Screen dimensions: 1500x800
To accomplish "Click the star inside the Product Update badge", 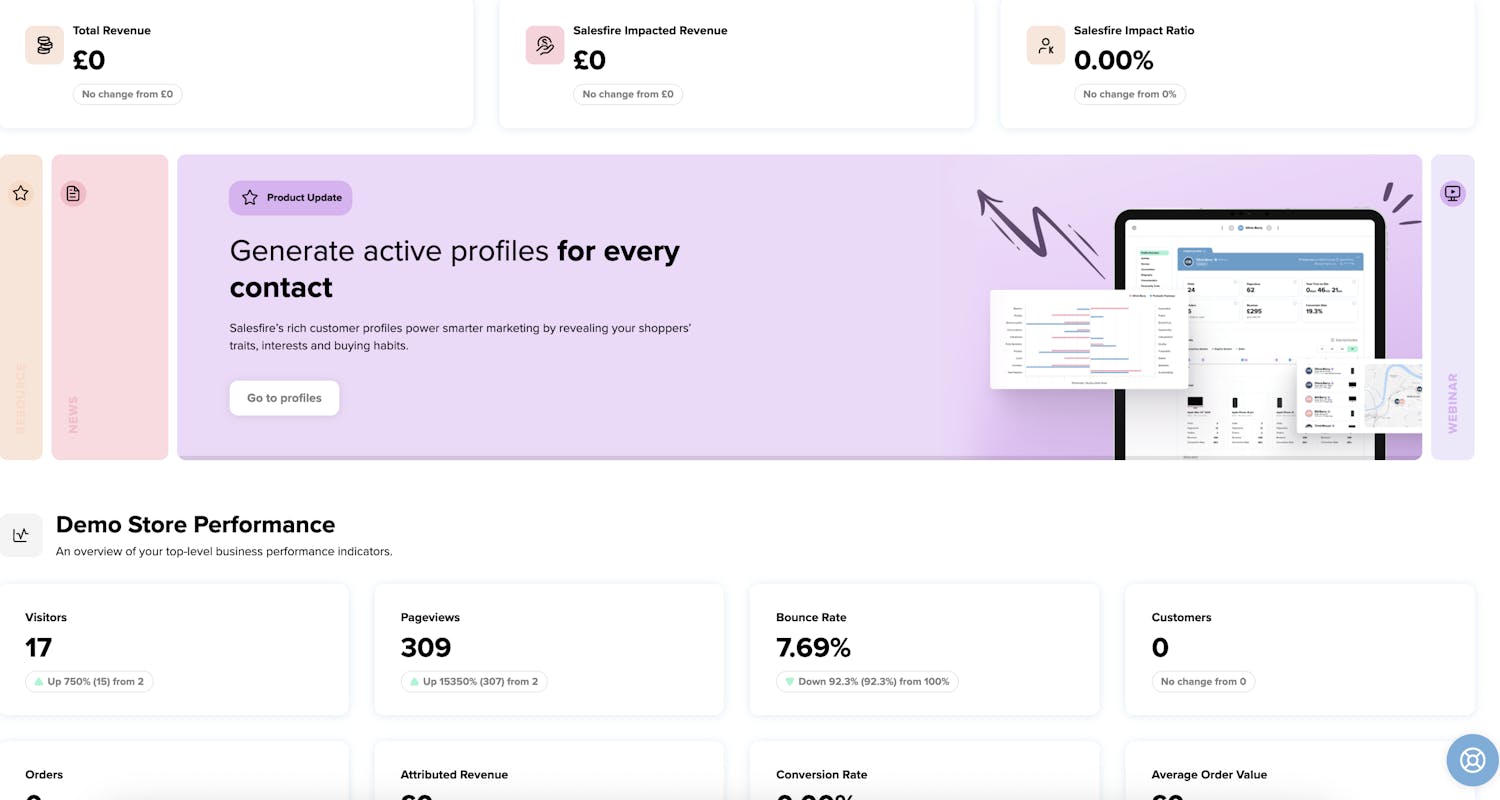I will (247, 197).
